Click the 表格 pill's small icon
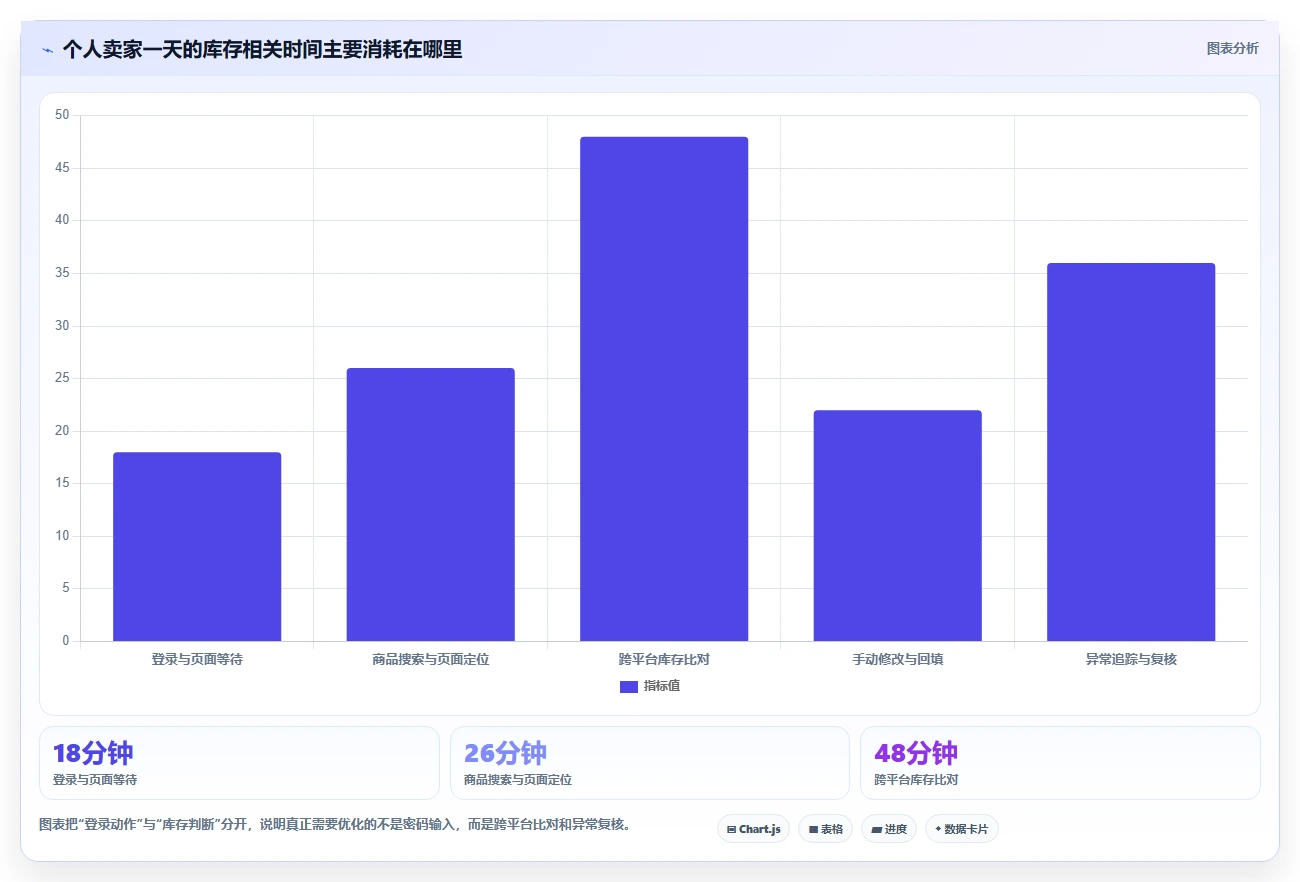1300x882 pixels. pyautogui.click(x=813, y=830)
